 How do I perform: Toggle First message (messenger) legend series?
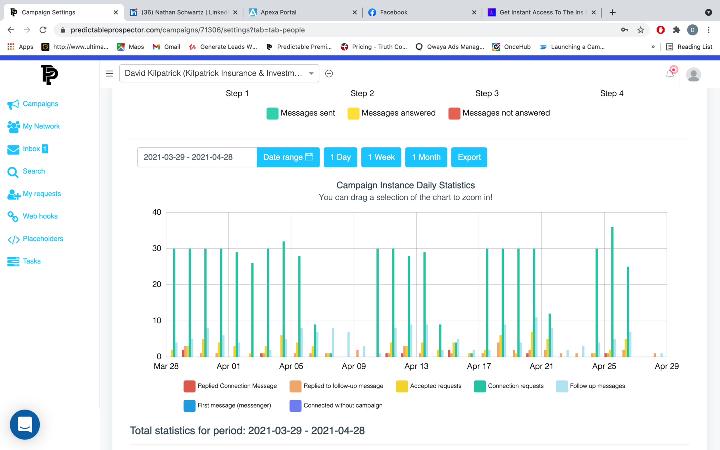pyautogui.click(x=227, y=405)
